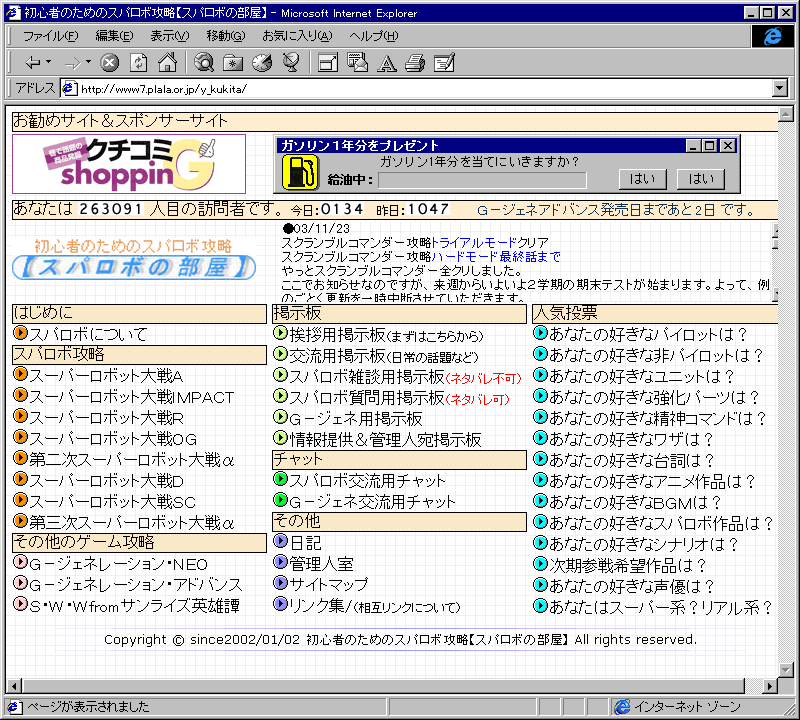Click the クチコミ shoppinG banner

(129, 164)
